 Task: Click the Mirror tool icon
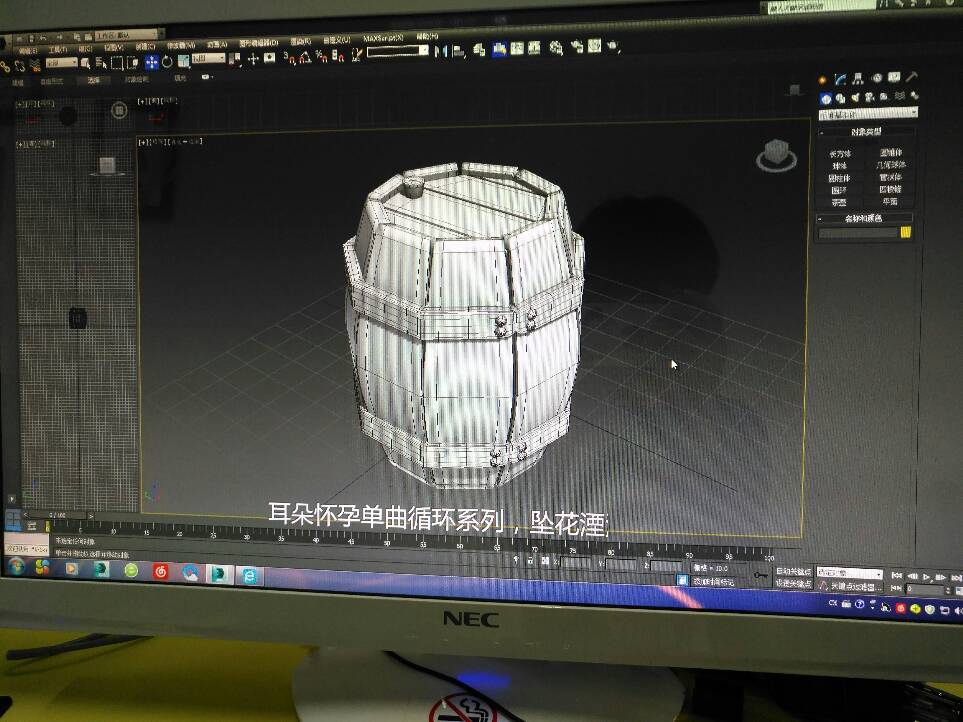pyautogui.click(x=441, y=52)
